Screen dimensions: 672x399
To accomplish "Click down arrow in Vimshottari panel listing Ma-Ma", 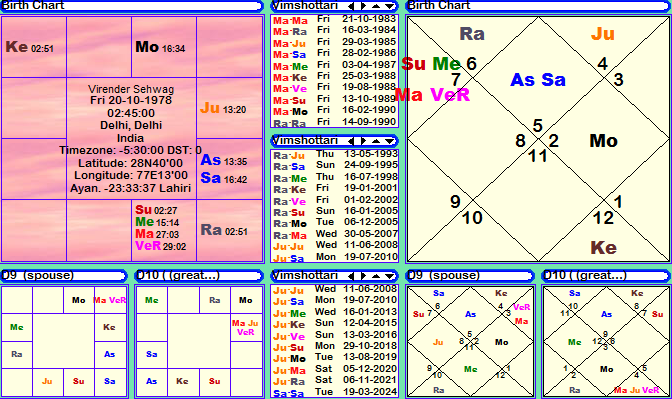I will 389,6.
